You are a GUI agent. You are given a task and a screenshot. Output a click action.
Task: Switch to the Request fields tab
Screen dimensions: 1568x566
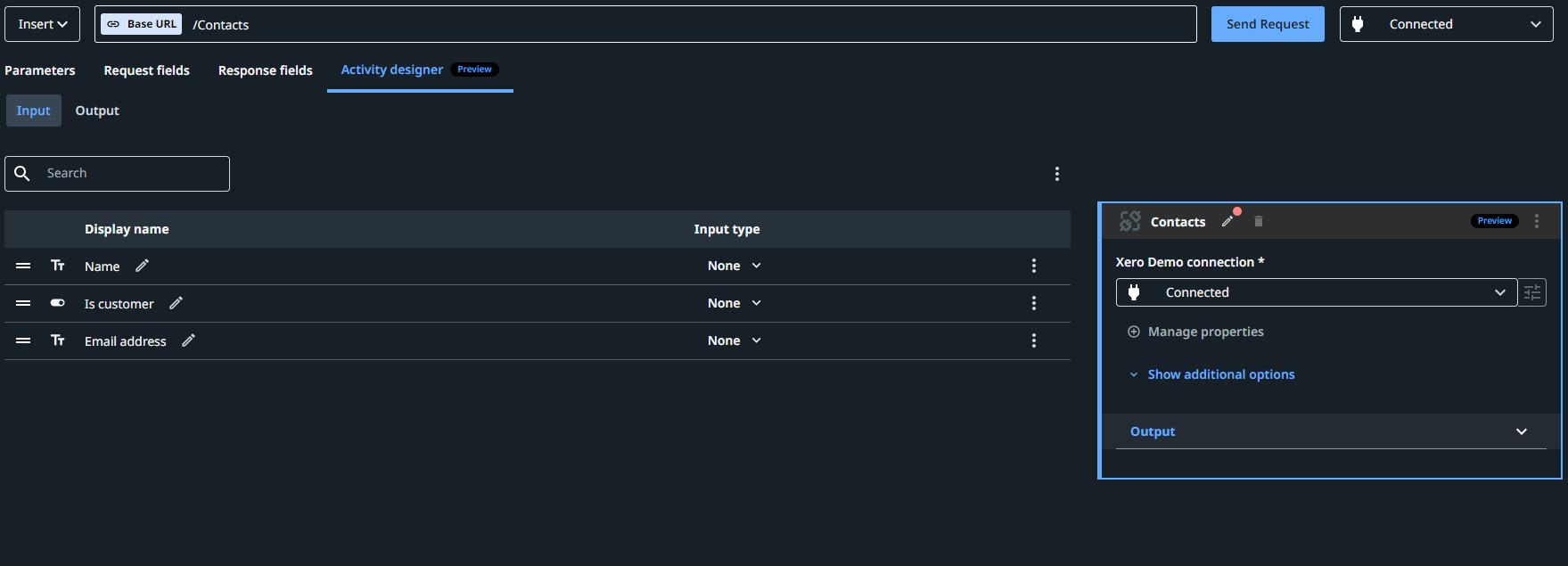tap(146, 70)
